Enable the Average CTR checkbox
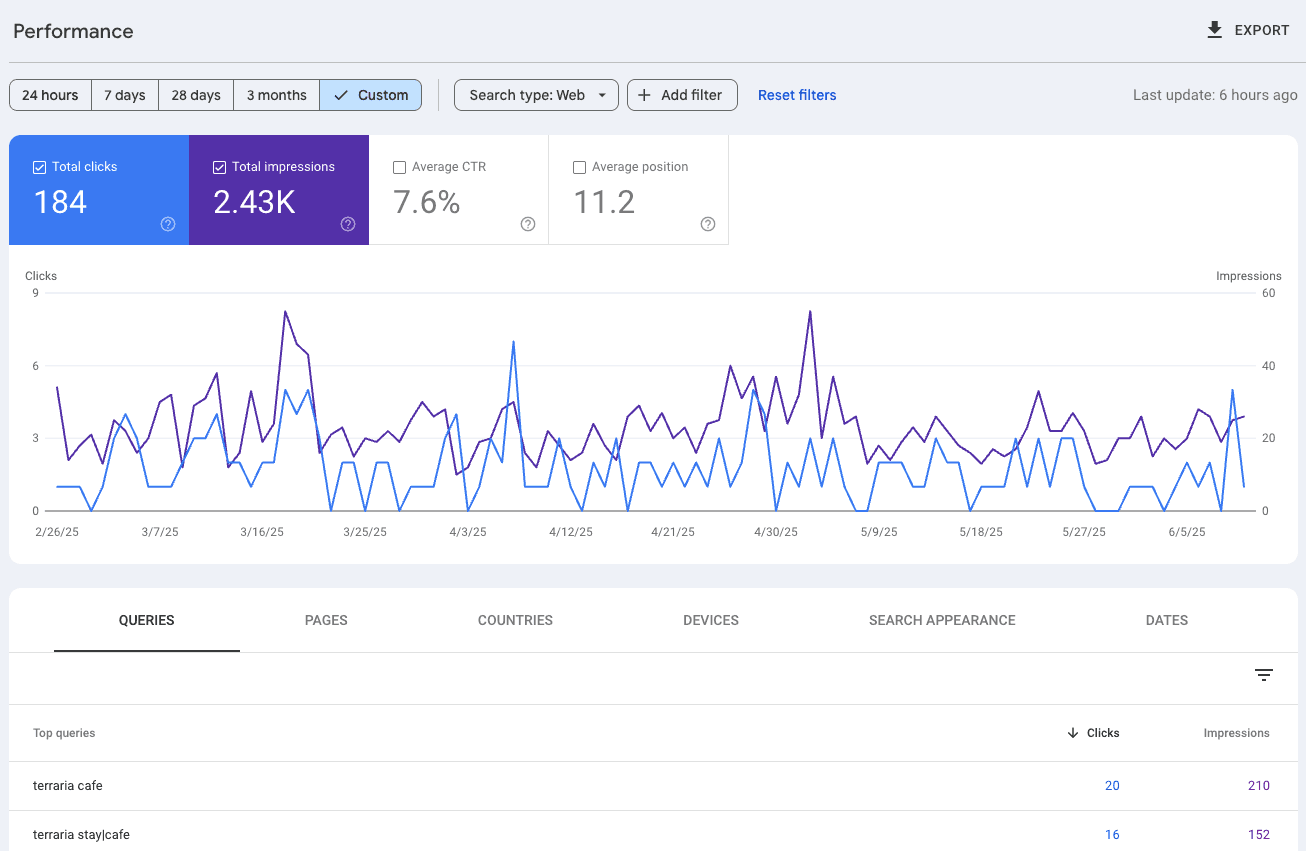This screenshot has height=851, width=1306. [x=400, y=167]
